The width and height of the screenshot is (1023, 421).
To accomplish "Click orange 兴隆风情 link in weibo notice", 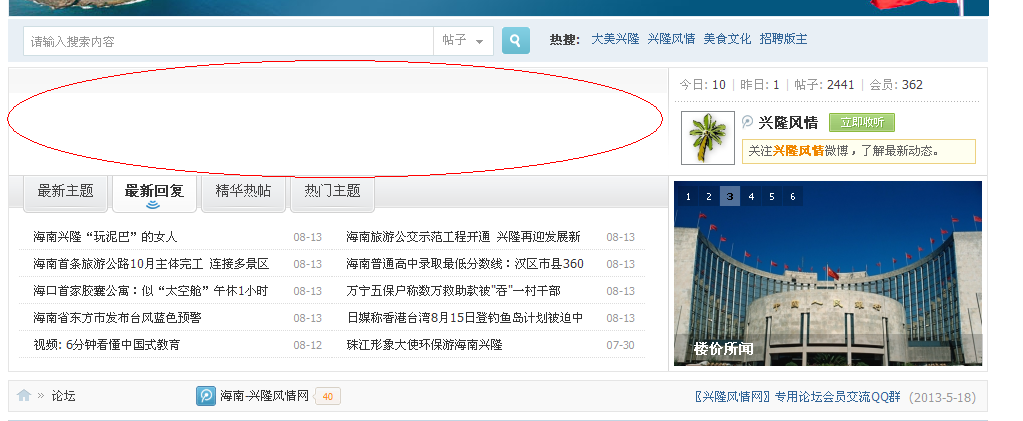I will click(x=799, y=151).
